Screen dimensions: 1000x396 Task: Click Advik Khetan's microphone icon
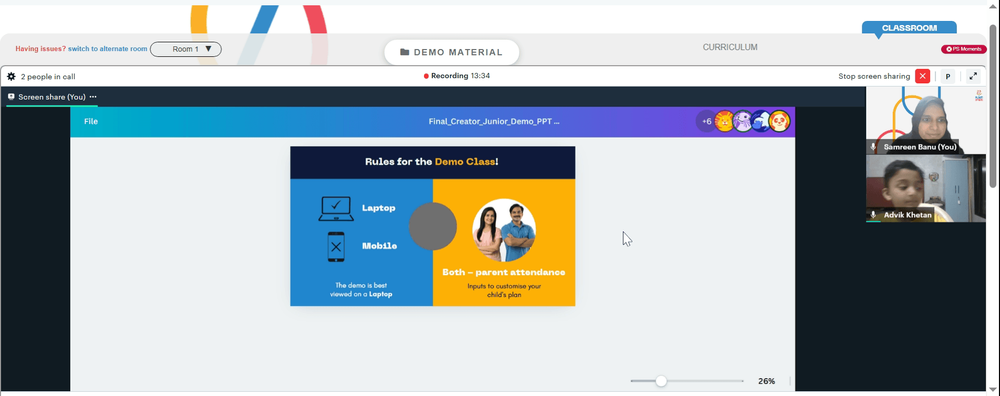click(x=874, y=215)
